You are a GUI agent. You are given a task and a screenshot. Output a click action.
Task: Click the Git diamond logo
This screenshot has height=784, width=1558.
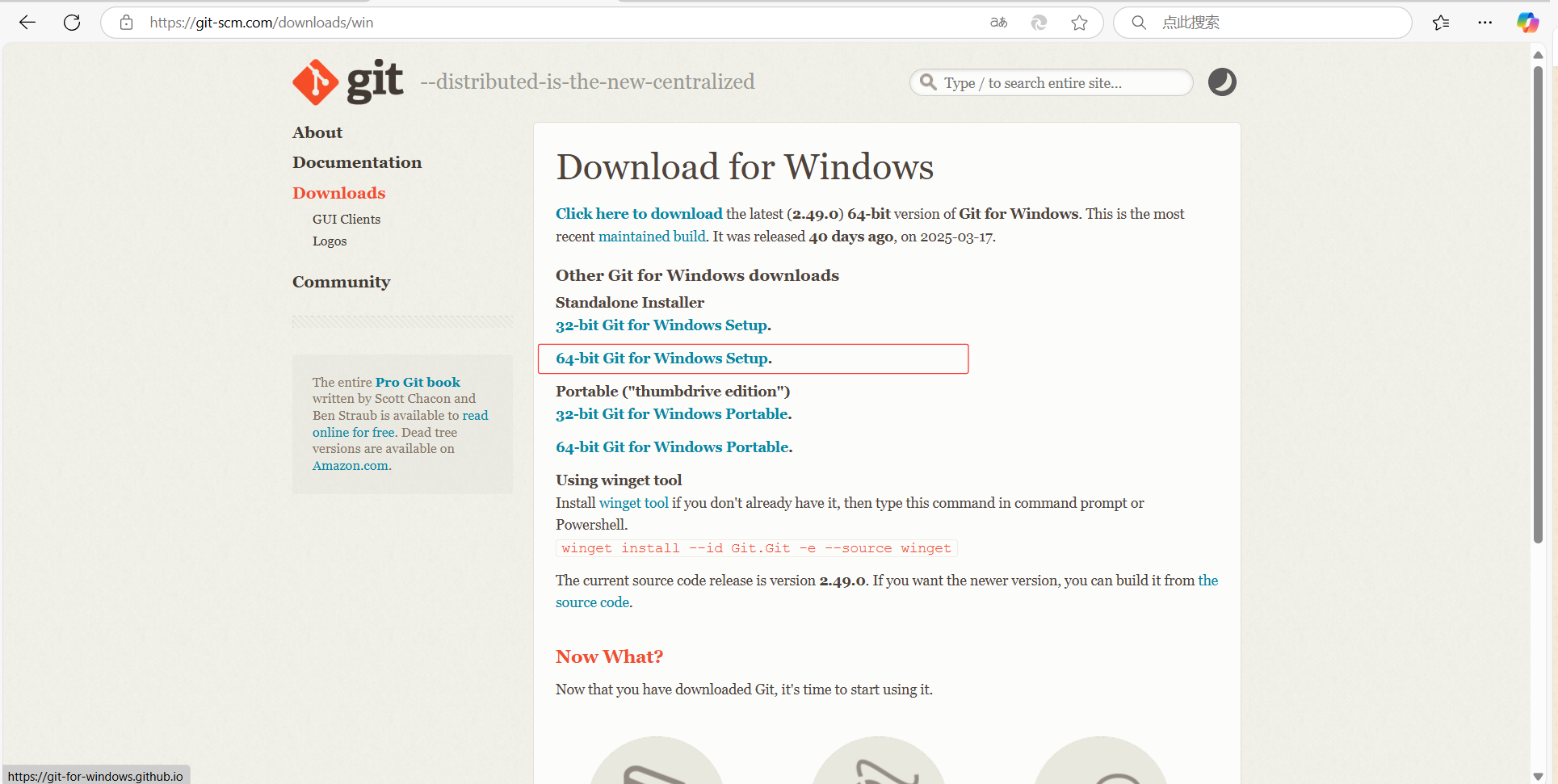[x=315, y=82]
